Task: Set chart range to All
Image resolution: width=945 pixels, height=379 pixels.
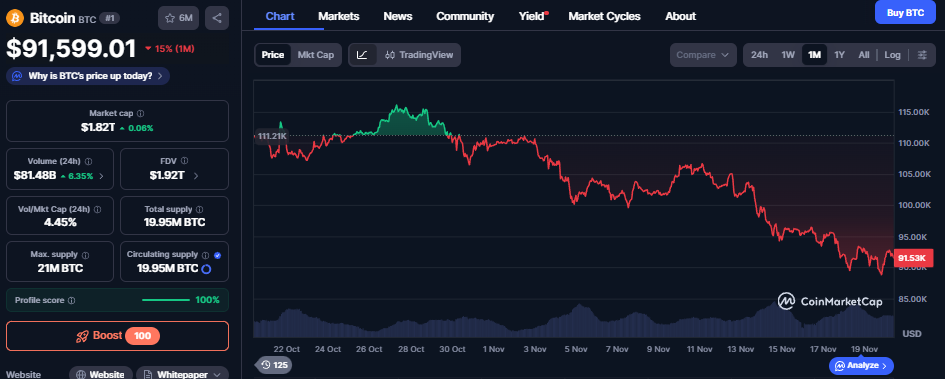Action: [864, 55]
